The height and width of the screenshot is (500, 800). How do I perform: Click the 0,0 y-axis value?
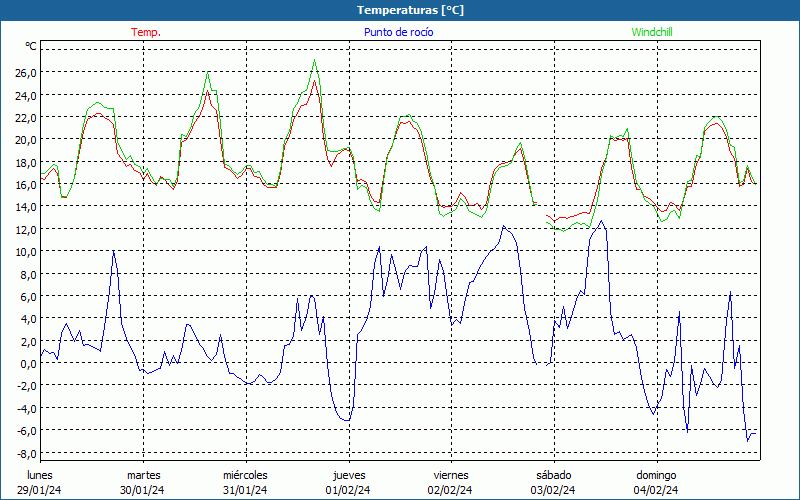[28, 363]
